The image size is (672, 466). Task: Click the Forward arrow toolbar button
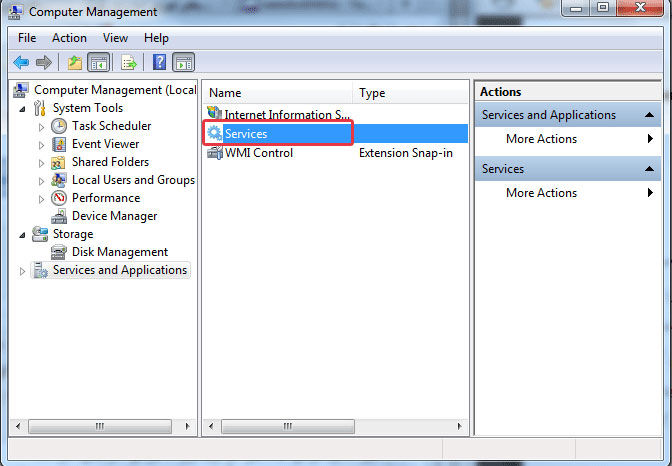tap(44, 63)
